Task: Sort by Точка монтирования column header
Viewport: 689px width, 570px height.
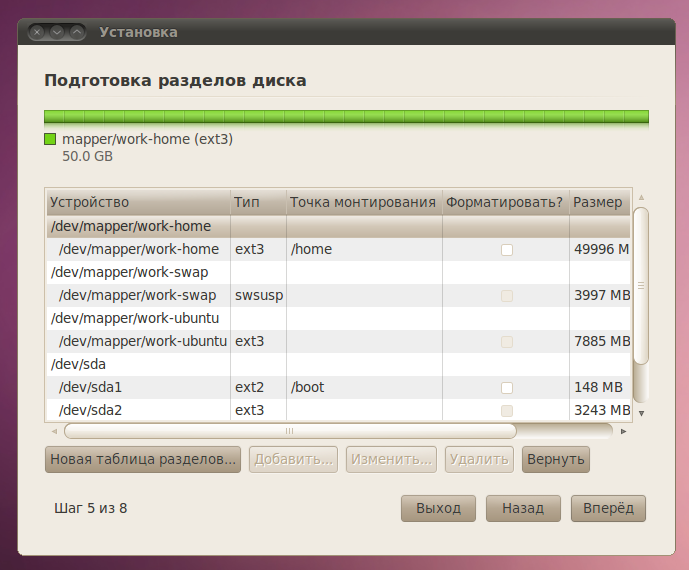Action: point(363,202)
